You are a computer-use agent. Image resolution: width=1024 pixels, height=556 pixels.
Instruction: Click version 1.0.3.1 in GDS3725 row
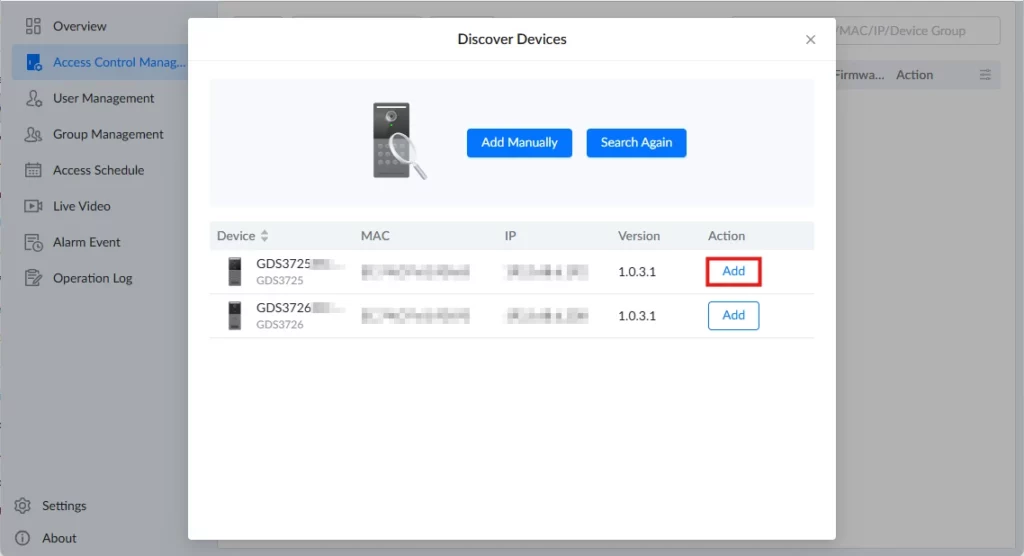(x=637, y=272)
